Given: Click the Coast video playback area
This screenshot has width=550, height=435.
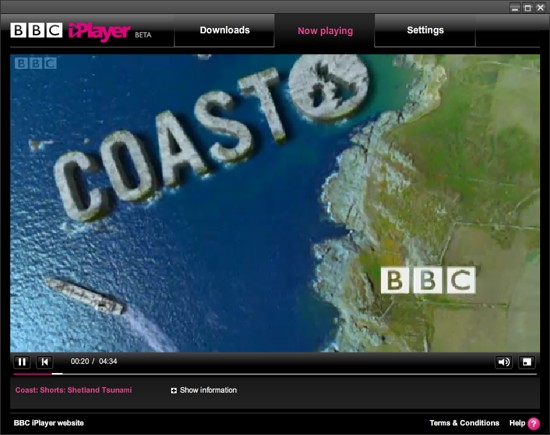Looking at the screenshot, I should (x=275, y=203).
